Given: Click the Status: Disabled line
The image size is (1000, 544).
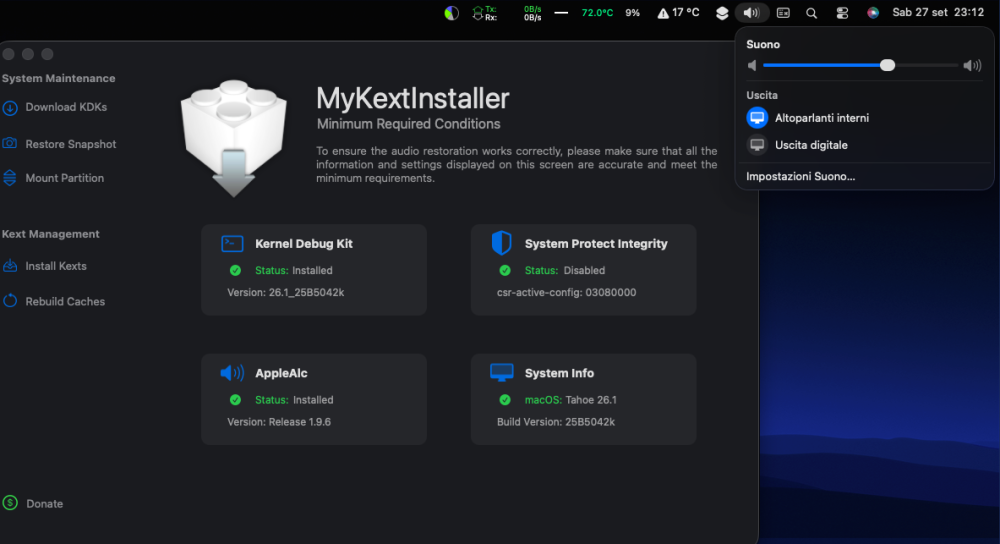Looking at the screenshot, I should (564, 270).
